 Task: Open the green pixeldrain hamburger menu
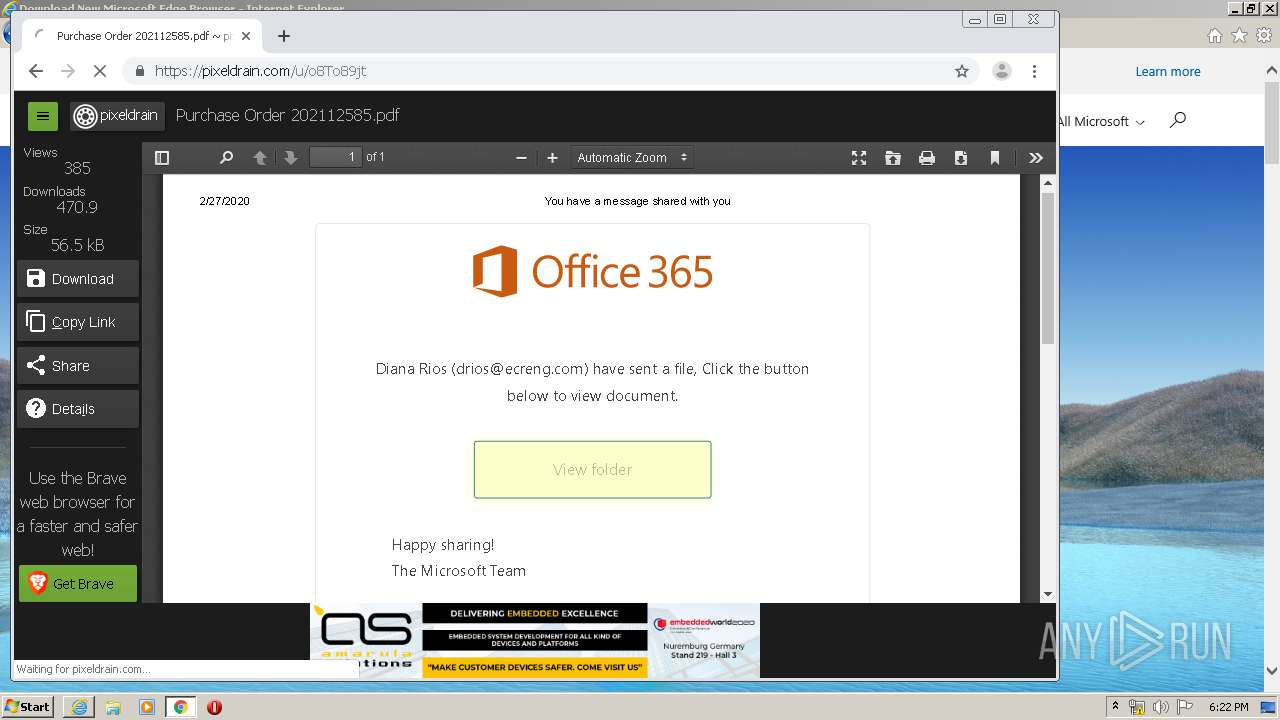[x=42, y=116]
